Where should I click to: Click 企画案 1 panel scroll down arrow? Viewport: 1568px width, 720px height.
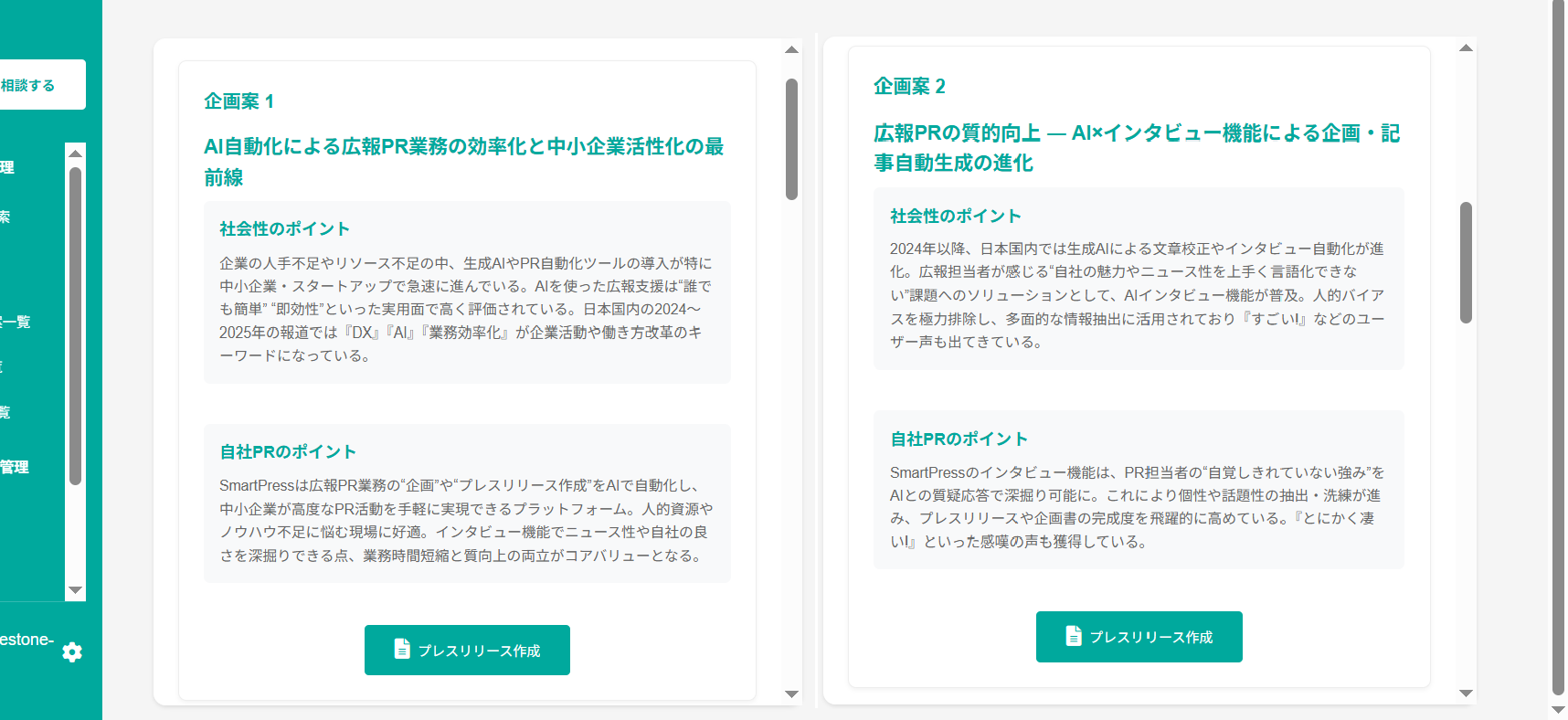click(792, 694)
